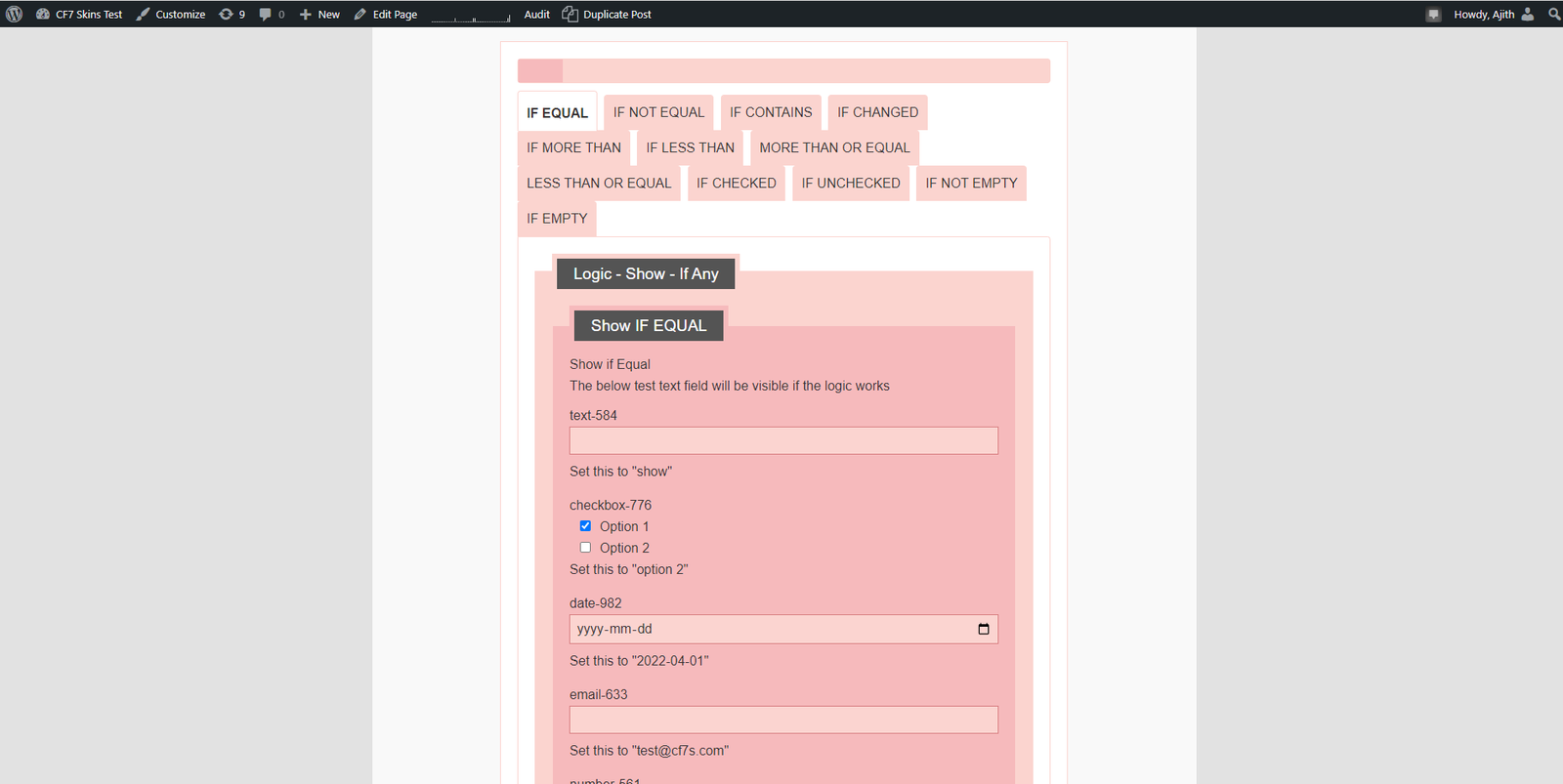Check the Option 2 checkbox
The image size is (1563, 784).
pyautogui.click(x=585, y=548)
